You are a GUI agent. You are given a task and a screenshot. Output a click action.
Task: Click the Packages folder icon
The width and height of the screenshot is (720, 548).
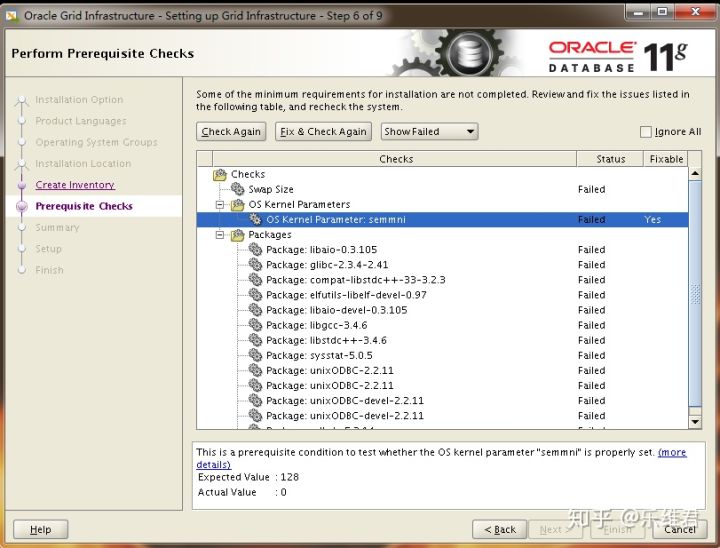point(238,235)
